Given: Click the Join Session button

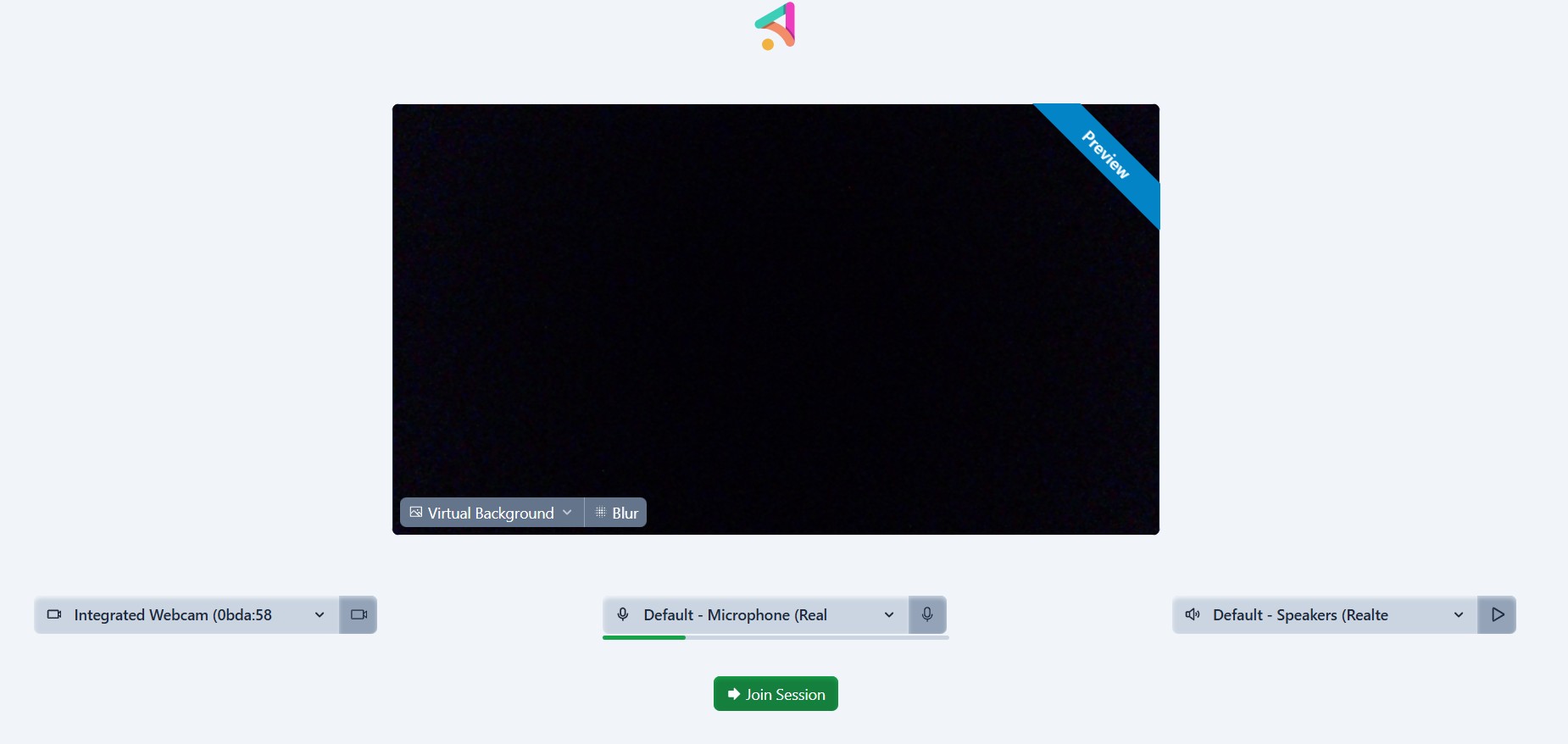Looking at the screenshot, I should click(x=776, y=694).
